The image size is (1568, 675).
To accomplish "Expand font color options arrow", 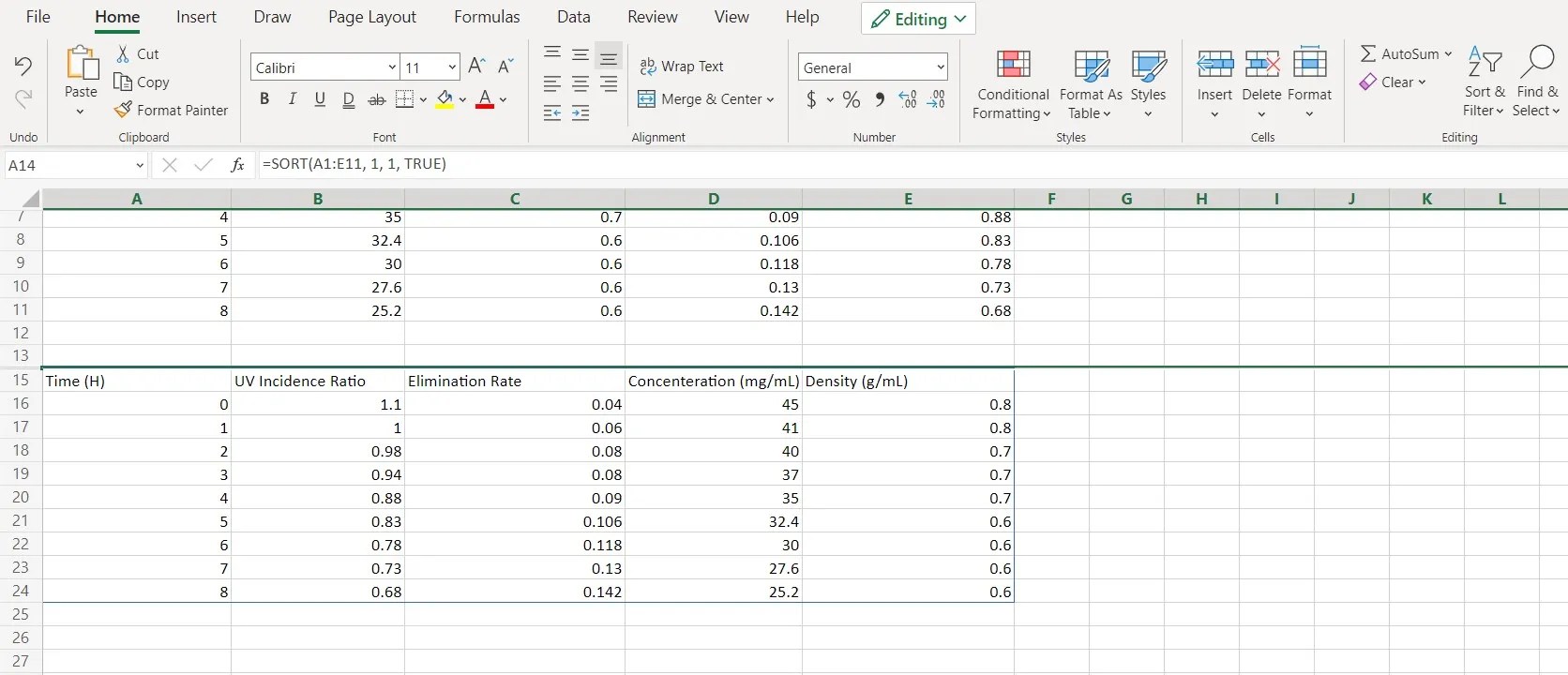I will (x=503, y=99).
